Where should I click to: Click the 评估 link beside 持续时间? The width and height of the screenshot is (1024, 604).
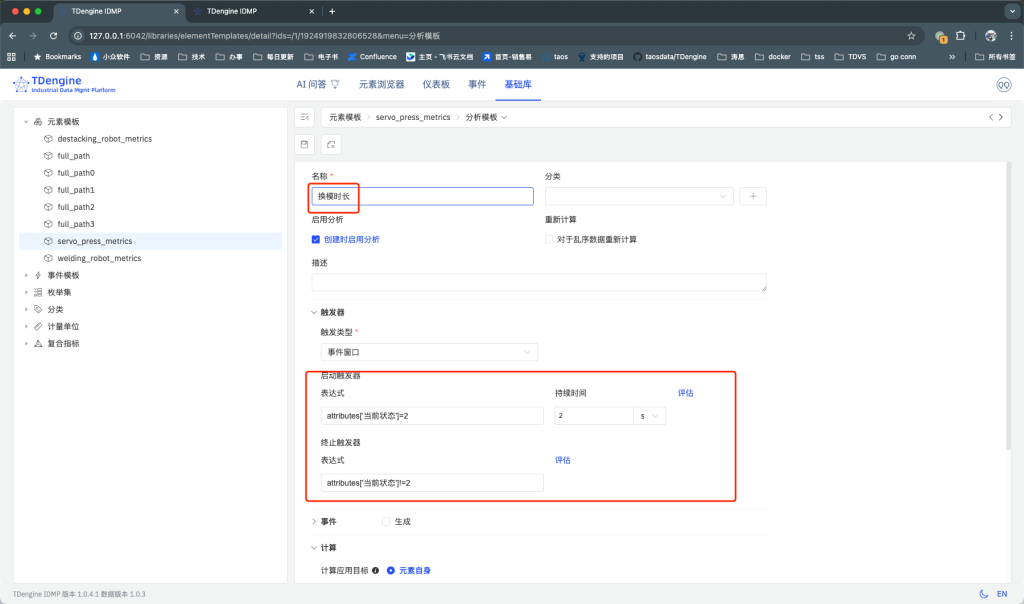pyautogui.click(x=685, y=392)
